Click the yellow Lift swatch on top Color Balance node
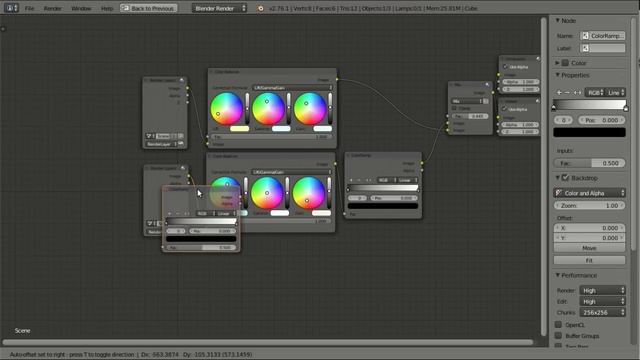 [x=240, y=129]
